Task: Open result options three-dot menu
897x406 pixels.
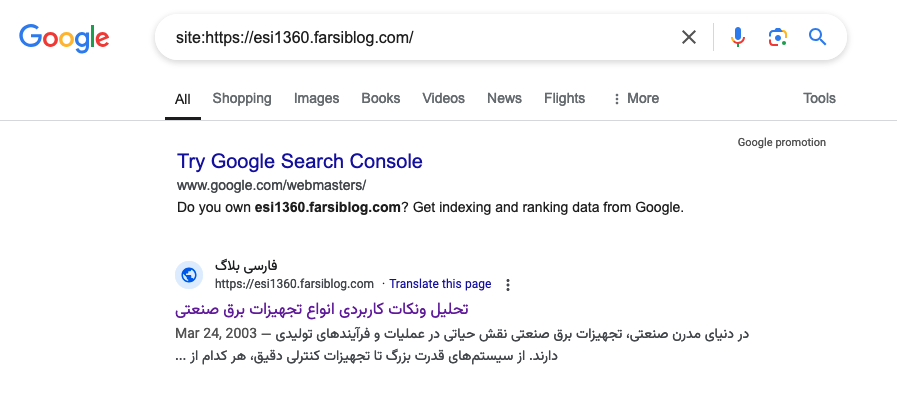Action: coord(508,284)
